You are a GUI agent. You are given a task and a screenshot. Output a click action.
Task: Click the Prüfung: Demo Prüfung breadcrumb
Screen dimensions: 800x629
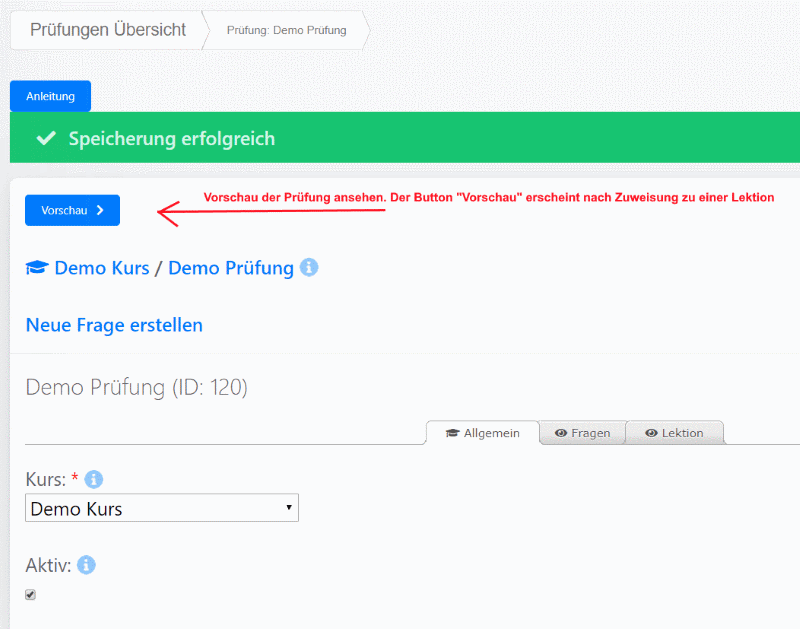point(286,30)
